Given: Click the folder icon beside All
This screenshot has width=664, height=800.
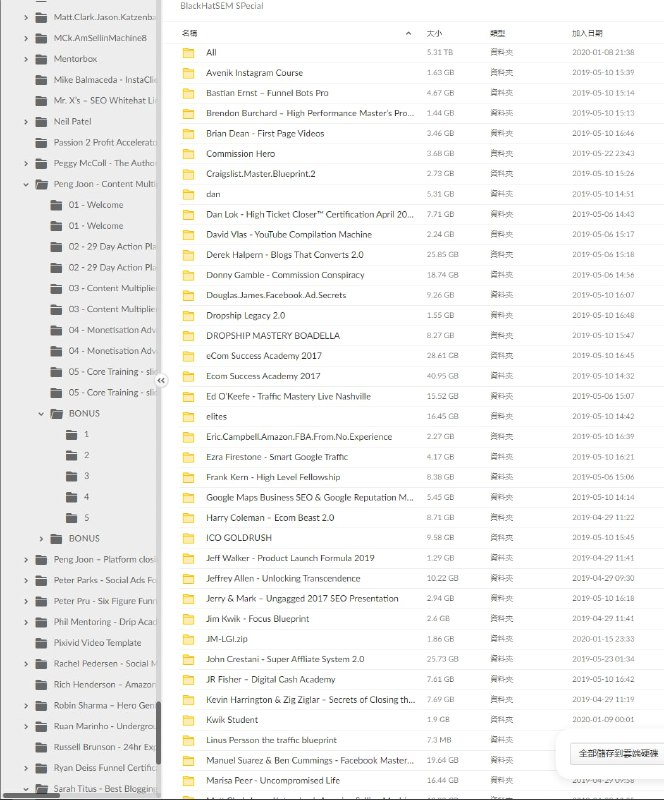Looking at the screenshot, I should coord(188,52).
